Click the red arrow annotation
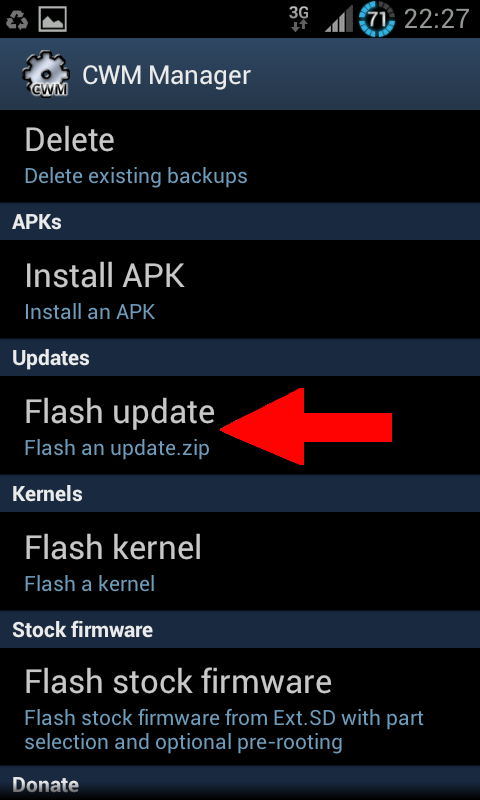 306,427
